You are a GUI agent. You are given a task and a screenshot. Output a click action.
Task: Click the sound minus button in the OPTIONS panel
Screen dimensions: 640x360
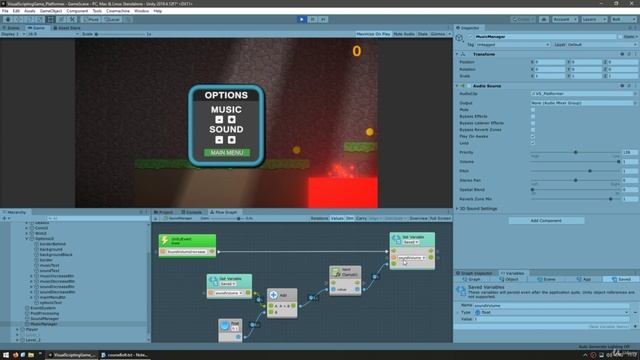point(219,140)
